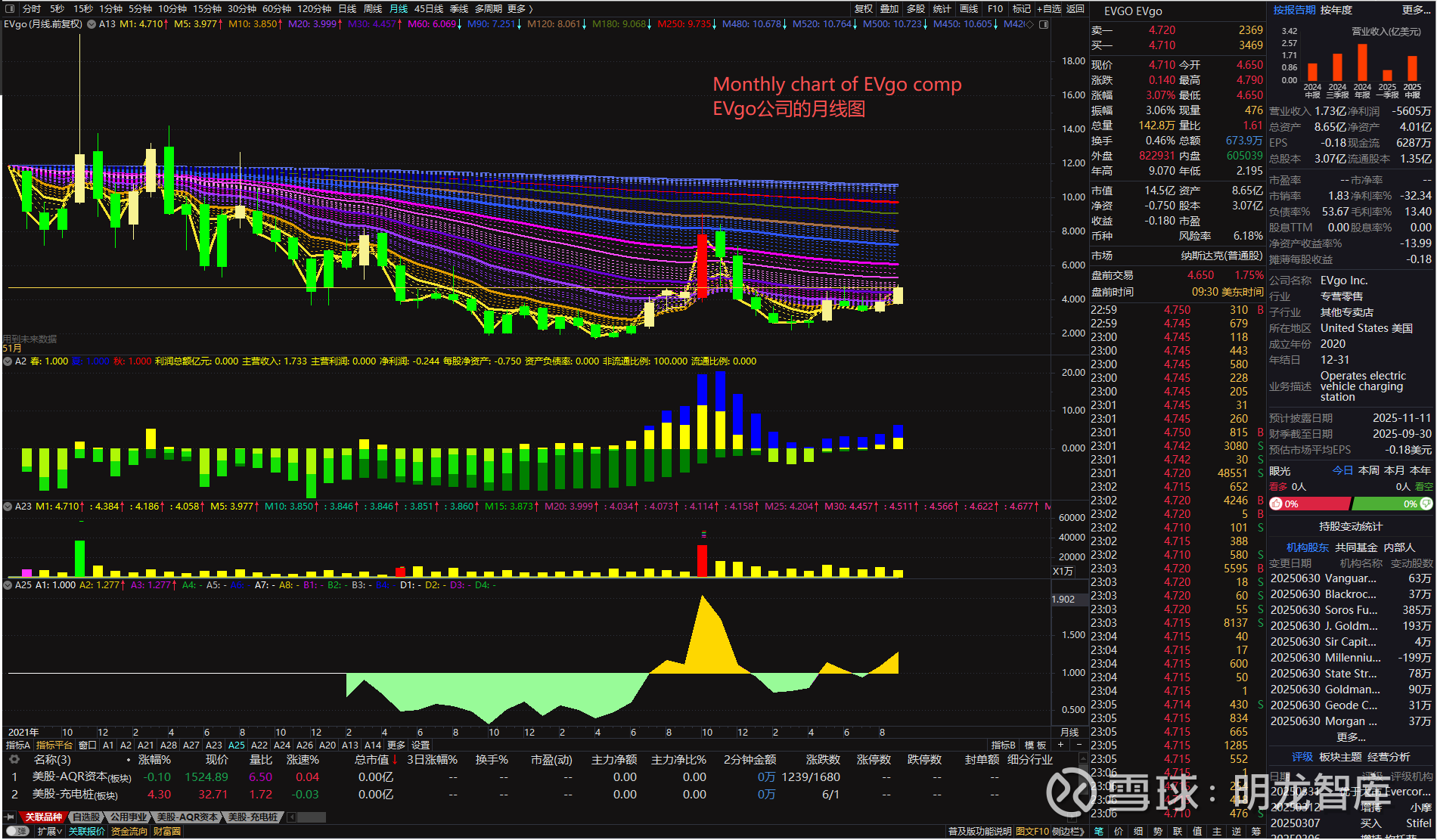Click the 看多/看空 sentiment bar
Image resolution: width=1437 pixels, height=840 pixels.
click(1352, 504)
